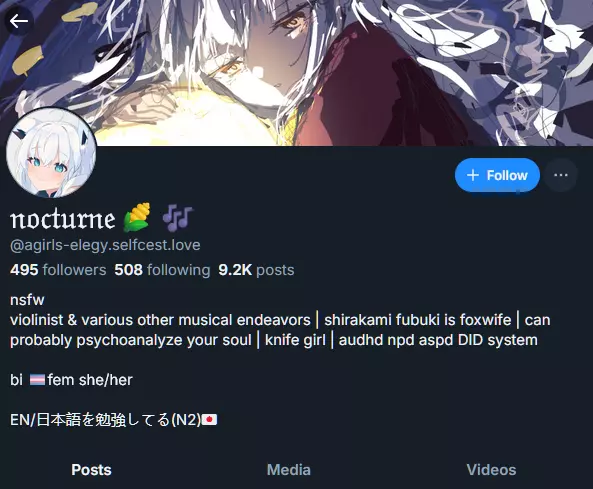Click the nocturne display name
The height and width of the screenshot is (489, 593).
click(x=62, y=219)
